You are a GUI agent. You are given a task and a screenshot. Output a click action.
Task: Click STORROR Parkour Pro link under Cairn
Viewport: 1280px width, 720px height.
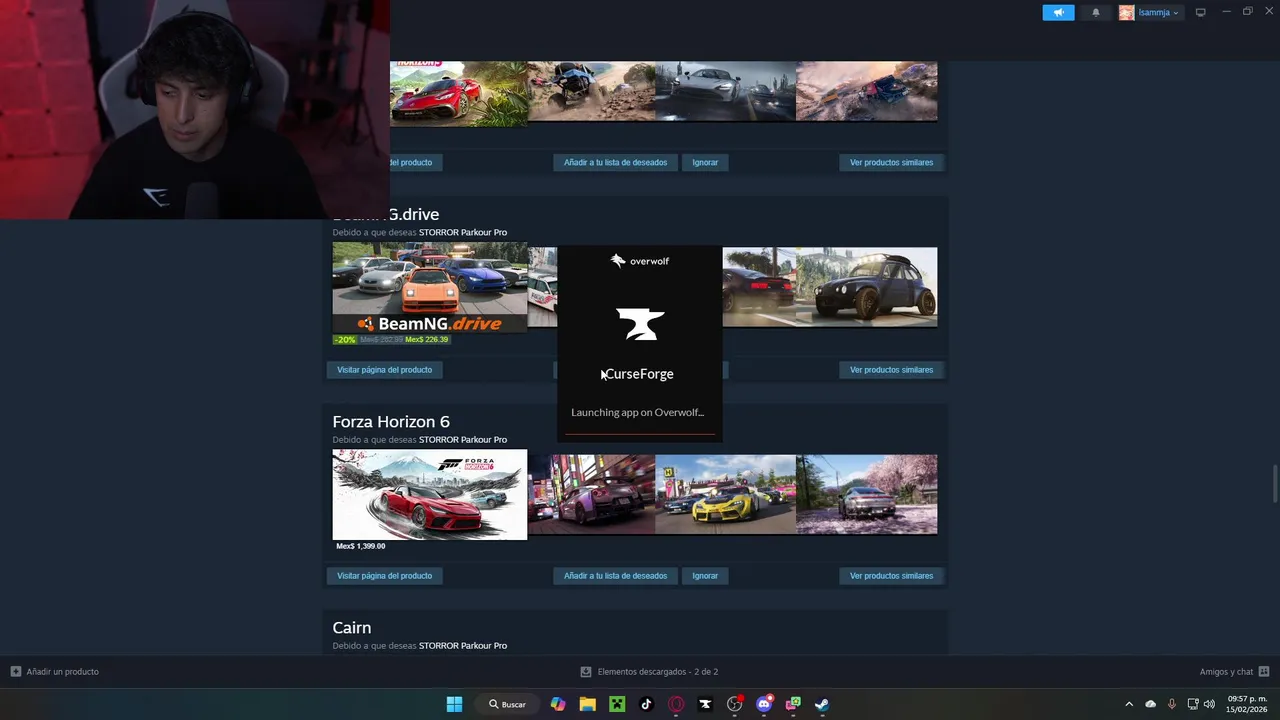pos(463,646)
